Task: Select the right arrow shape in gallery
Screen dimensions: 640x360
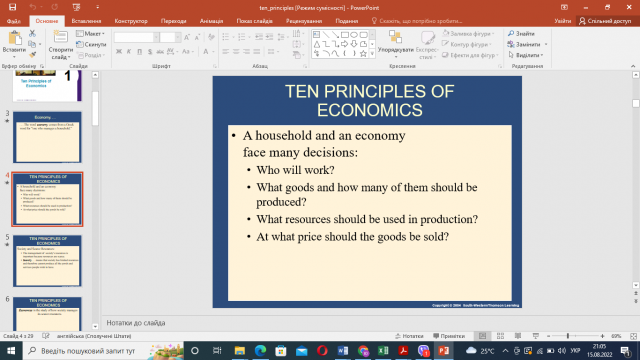Action: [345, 44]
